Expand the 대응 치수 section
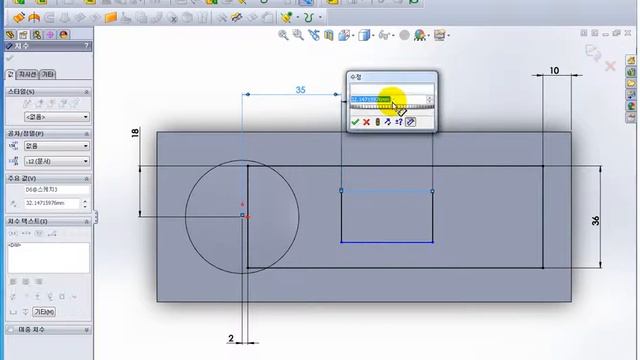640x360 pixels. pyautogui.click(x=86, y=330)
